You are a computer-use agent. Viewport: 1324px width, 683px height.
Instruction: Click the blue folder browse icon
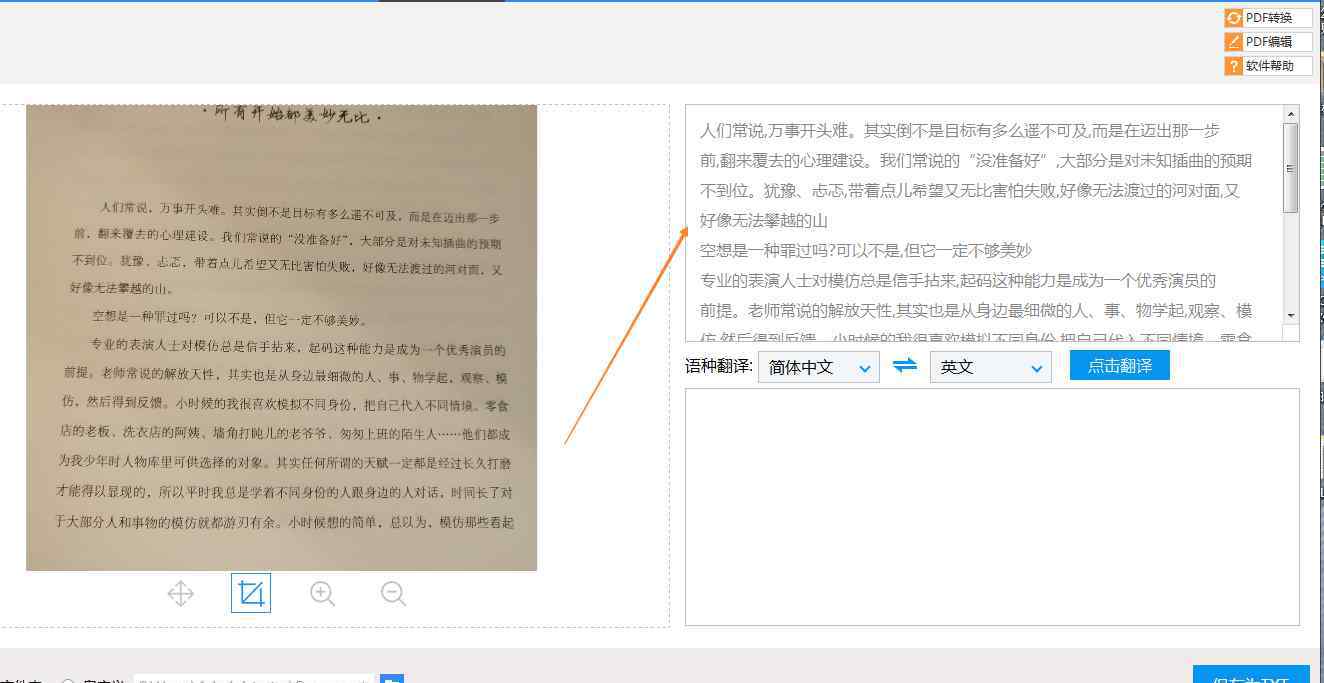pyautogui.click(x=392, y=680)
